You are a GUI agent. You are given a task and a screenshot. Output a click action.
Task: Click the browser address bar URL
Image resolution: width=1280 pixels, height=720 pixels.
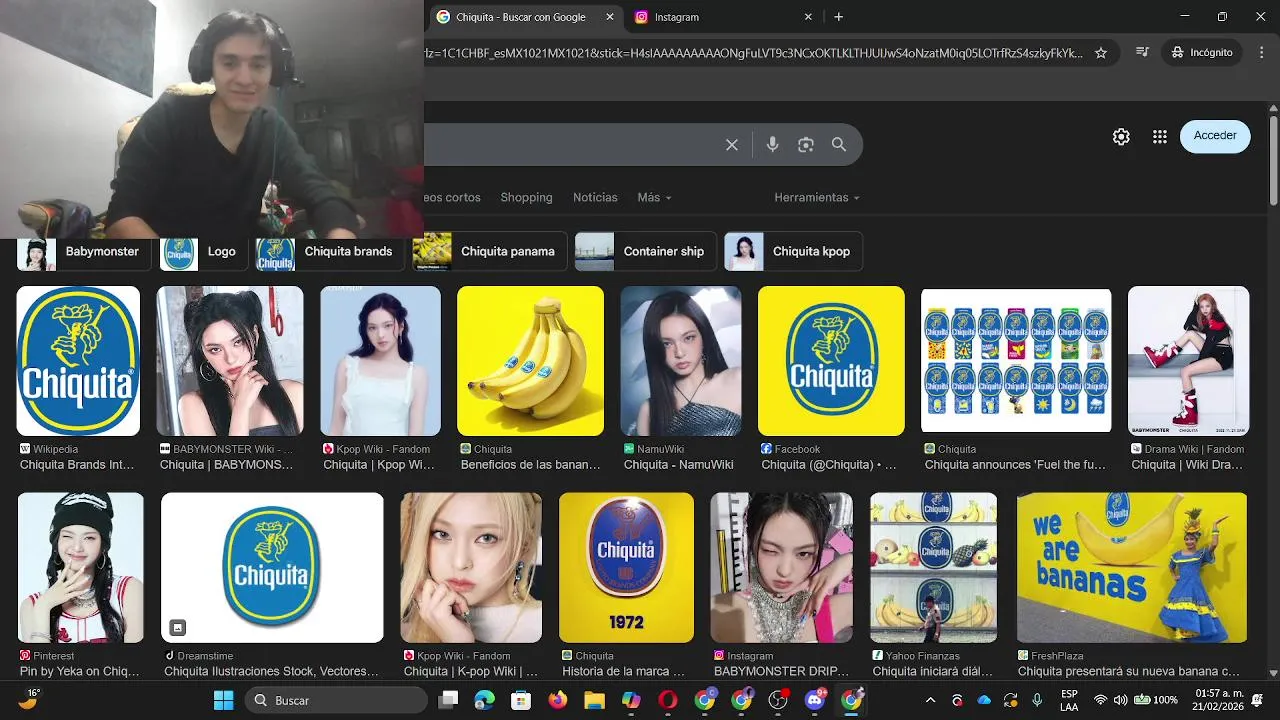pos(755,53)
